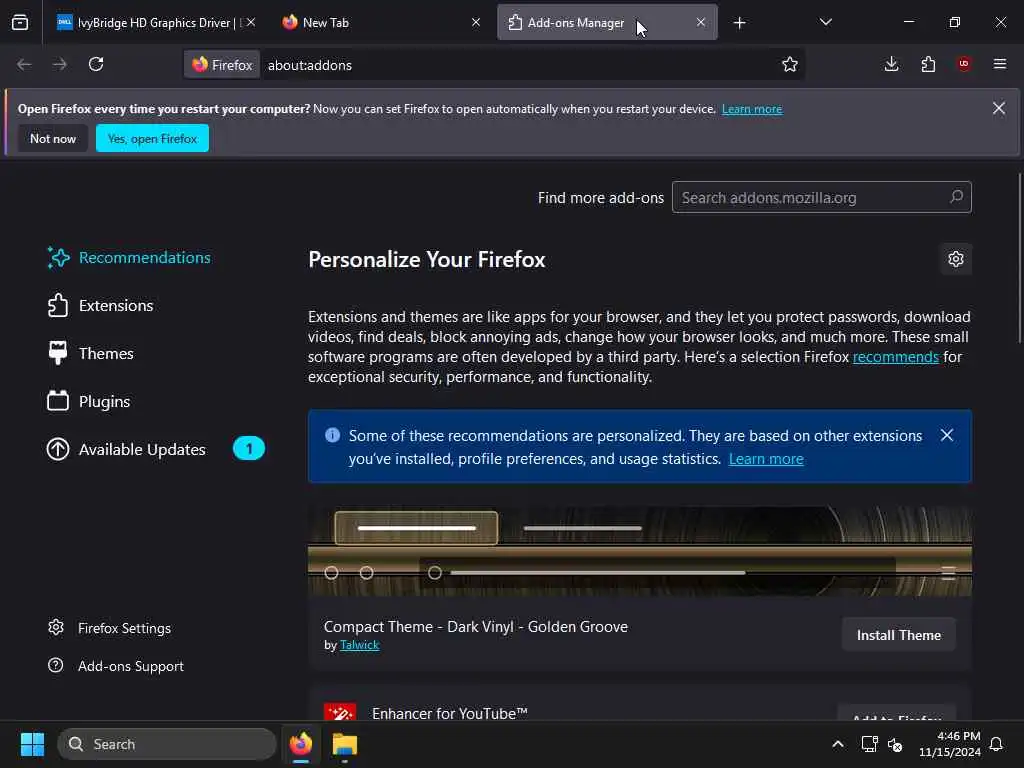Click the network status tray icon
Image resolution: width=1024 pixels, height=768 pixels.
[869, 744]
